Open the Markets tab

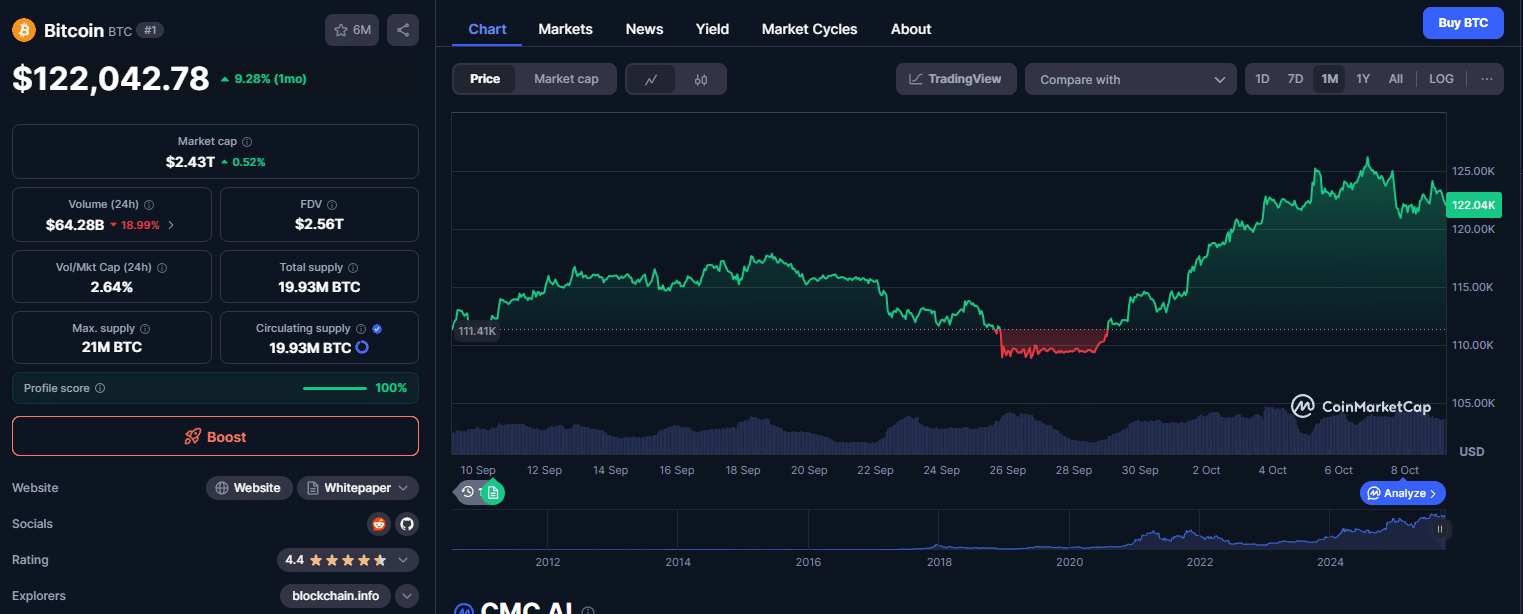[x=565, y=29]
